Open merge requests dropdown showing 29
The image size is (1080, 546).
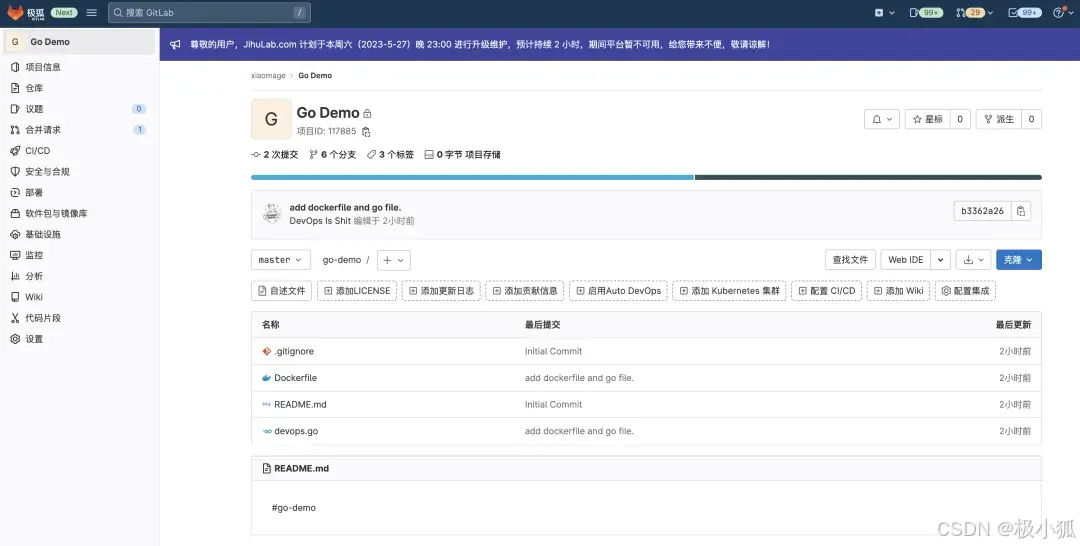(x=975, y=12)
